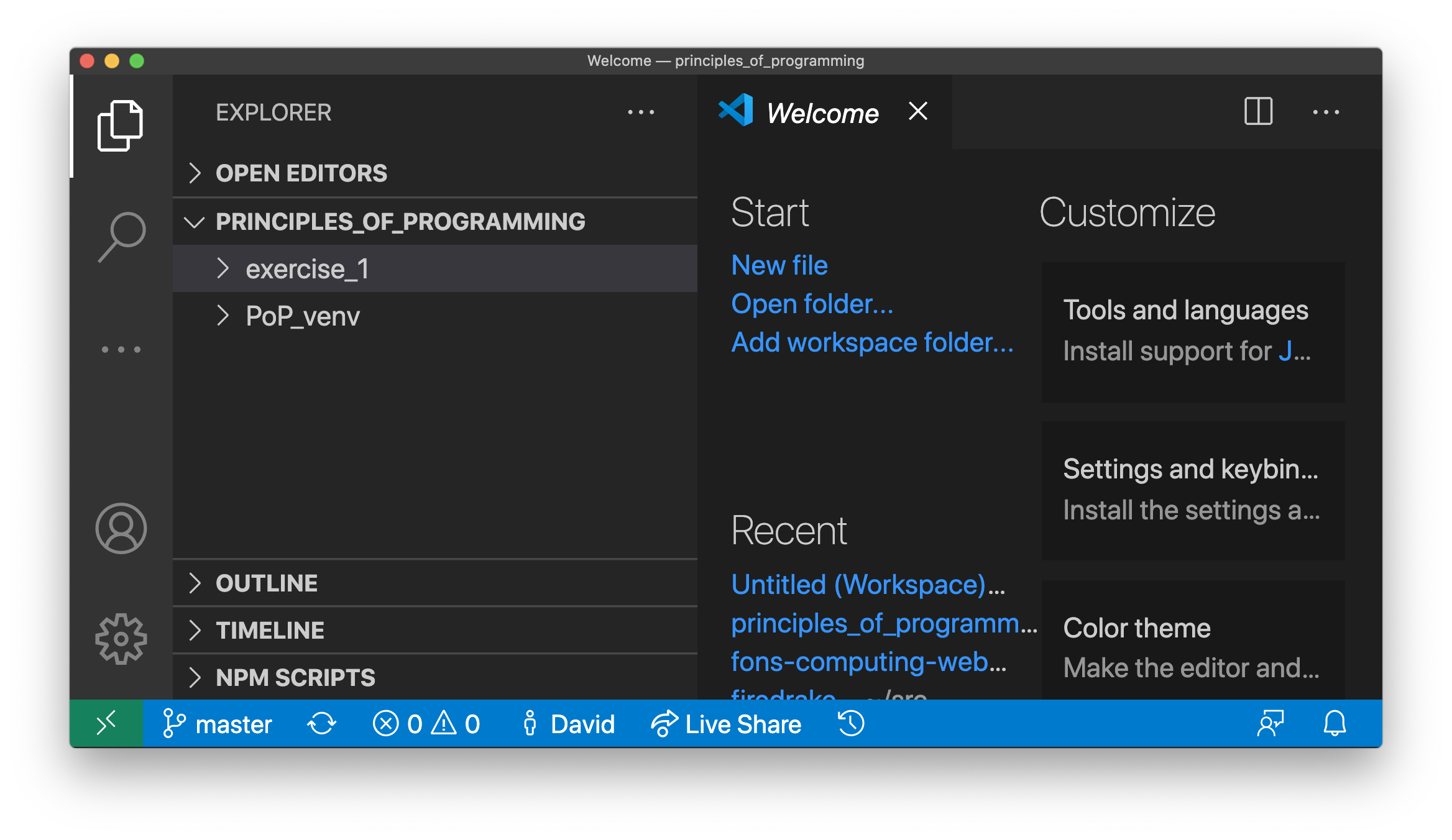
Task: Show additional views ellipsis in activity bar
Action: 121,349
